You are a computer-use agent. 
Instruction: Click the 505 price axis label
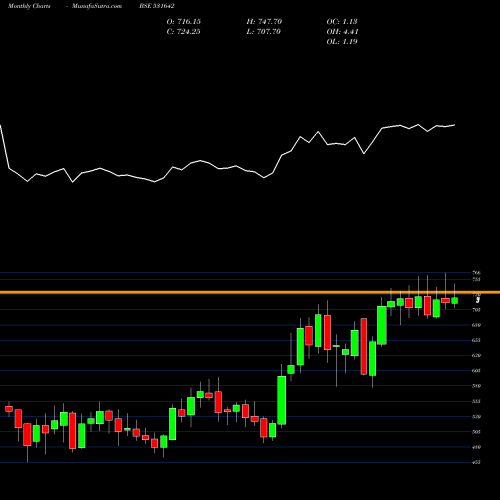pos(477,432)
